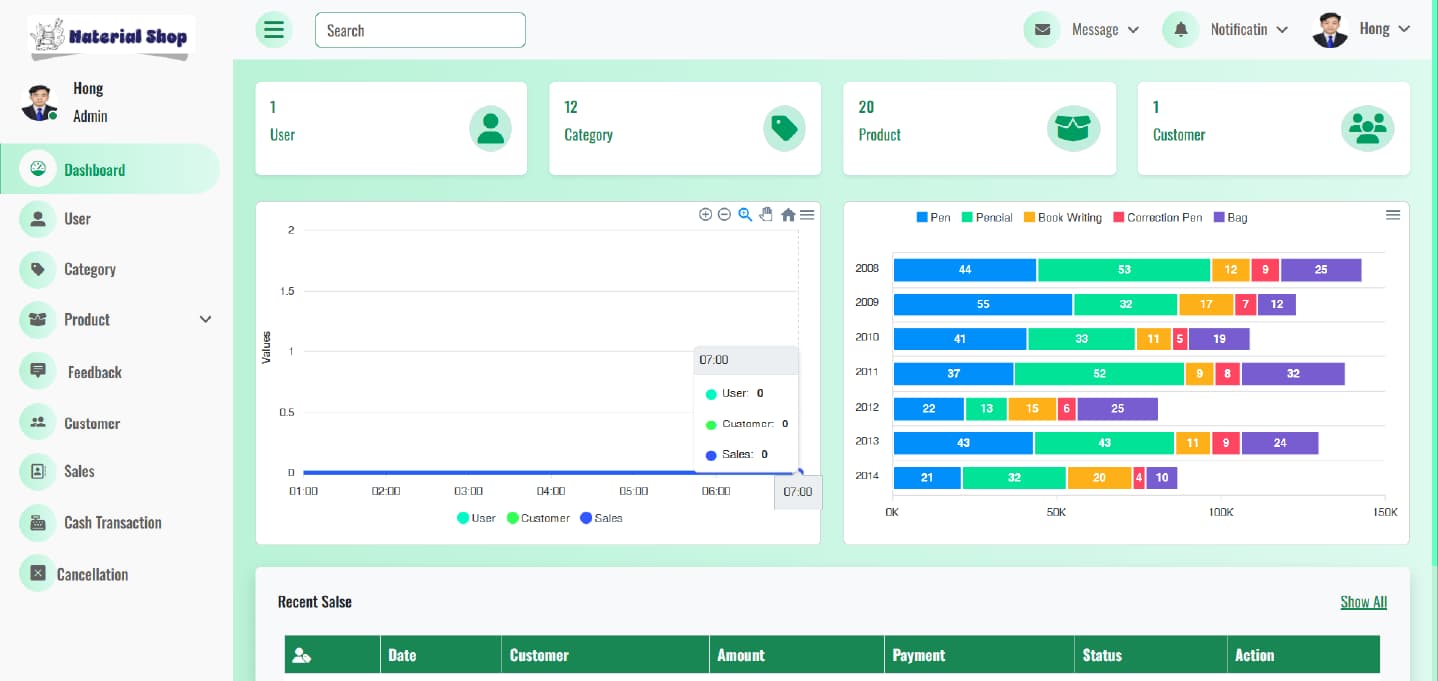Click the Cash Transaction register icon
Image resolution: width=1438 pixels, height=681 pixels.
tap(38, 522)
